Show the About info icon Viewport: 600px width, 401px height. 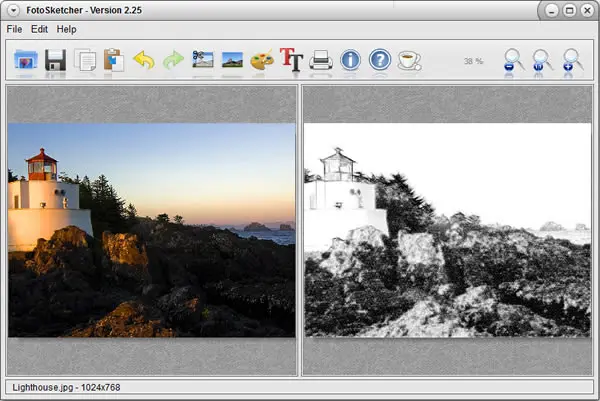(351, 60)
